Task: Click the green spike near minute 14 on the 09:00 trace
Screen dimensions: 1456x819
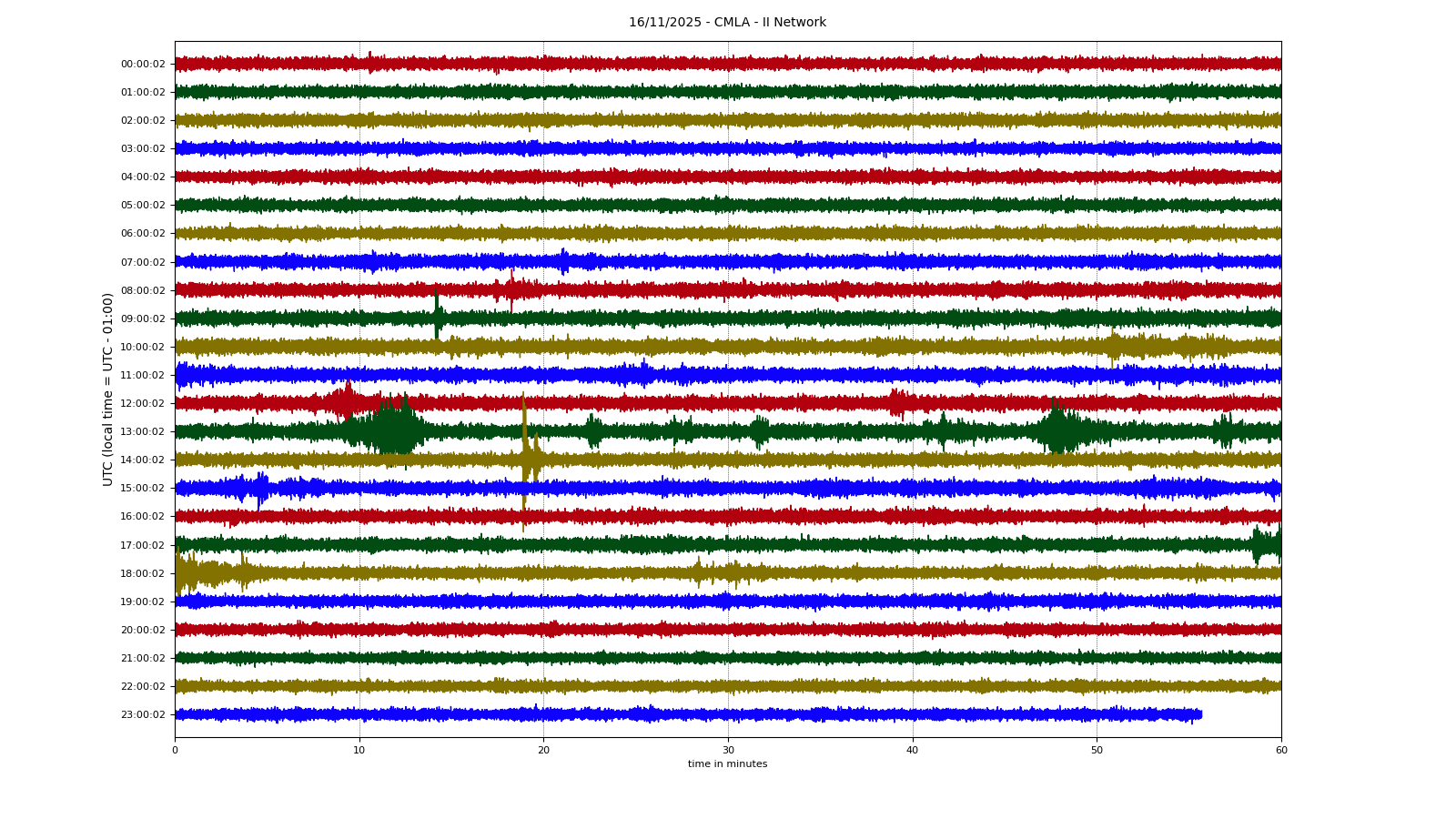Action: (x=438, y=318)
